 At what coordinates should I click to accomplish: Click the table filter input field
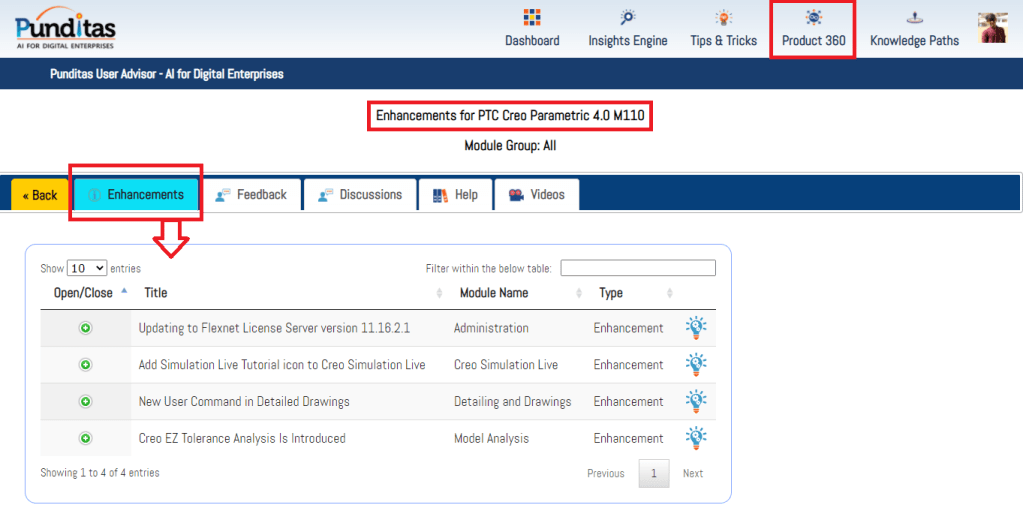(637, 268)
